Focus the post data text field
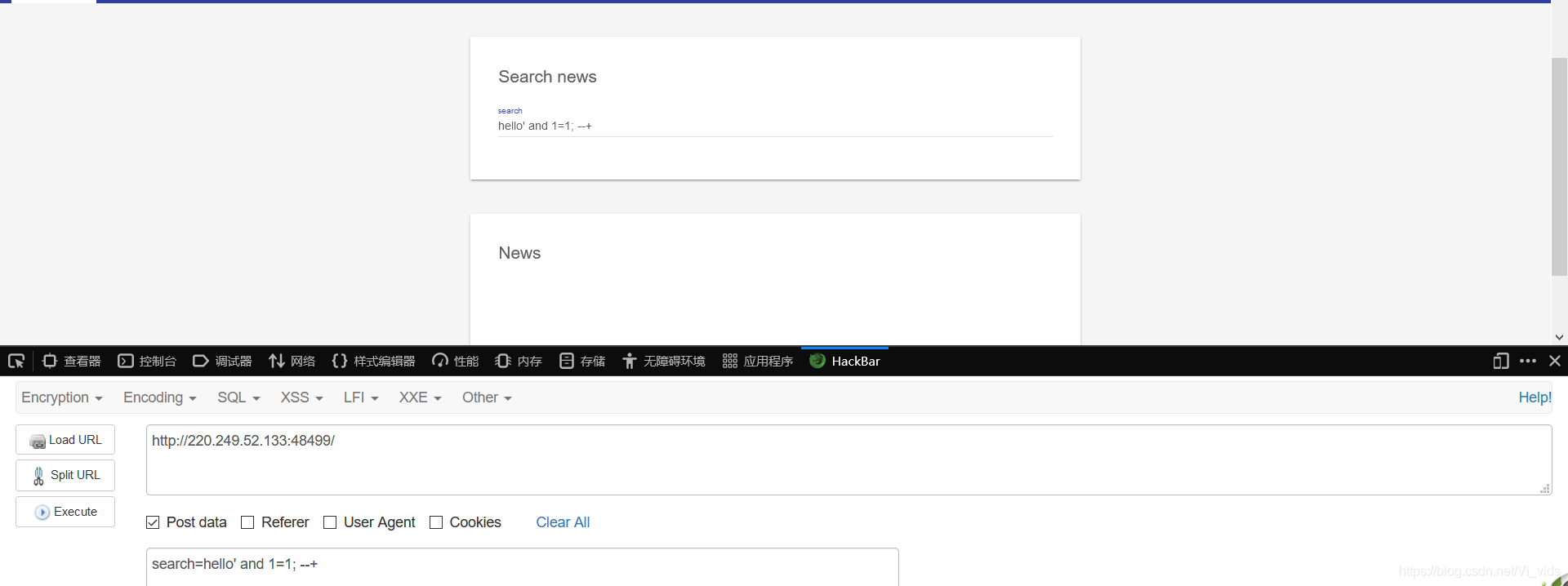This screenshot has height=586, width=1568. coord(523,566)
